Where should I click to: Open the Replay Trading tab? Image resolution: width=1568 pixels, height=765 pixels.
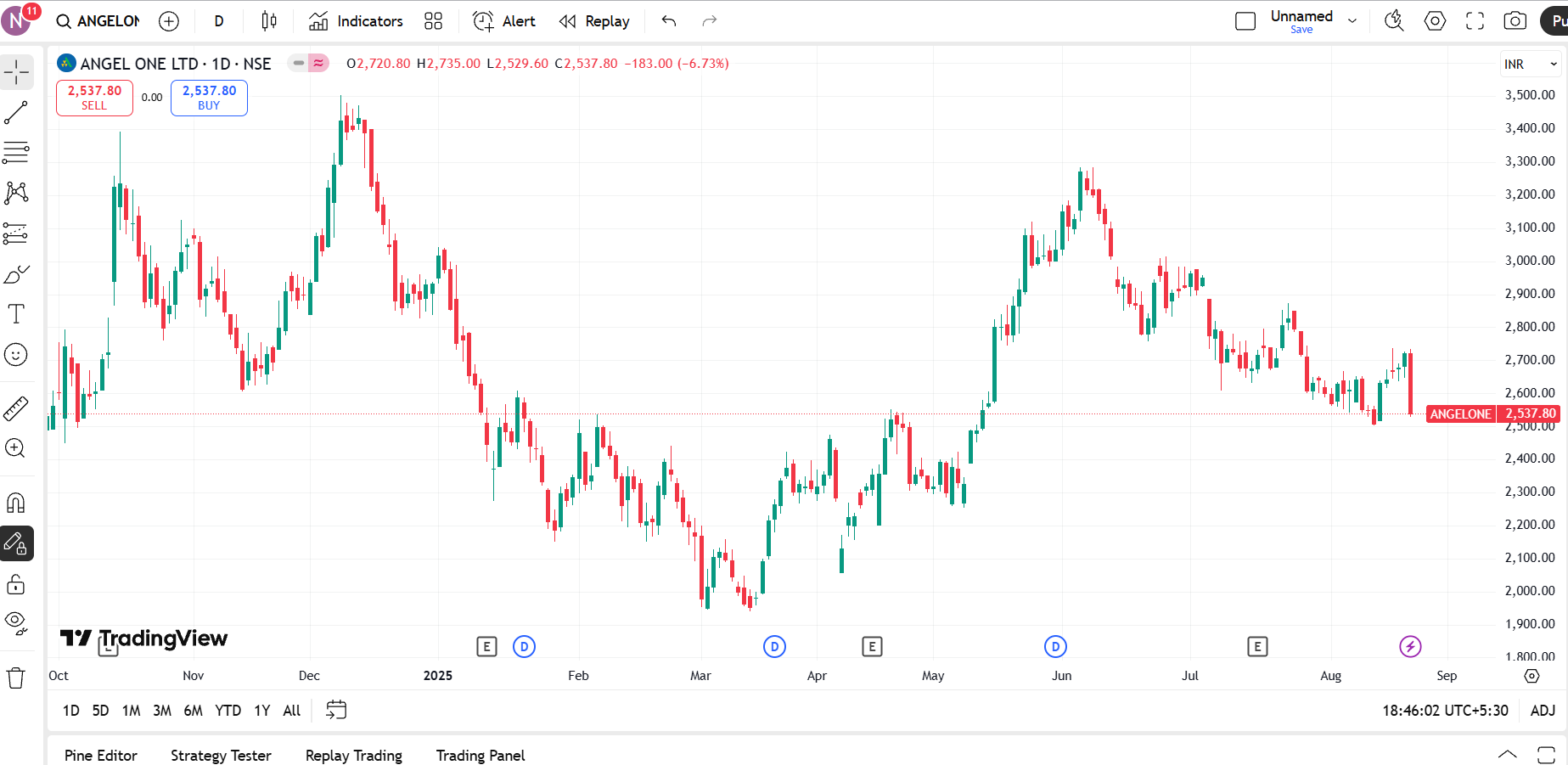point(354,756)
